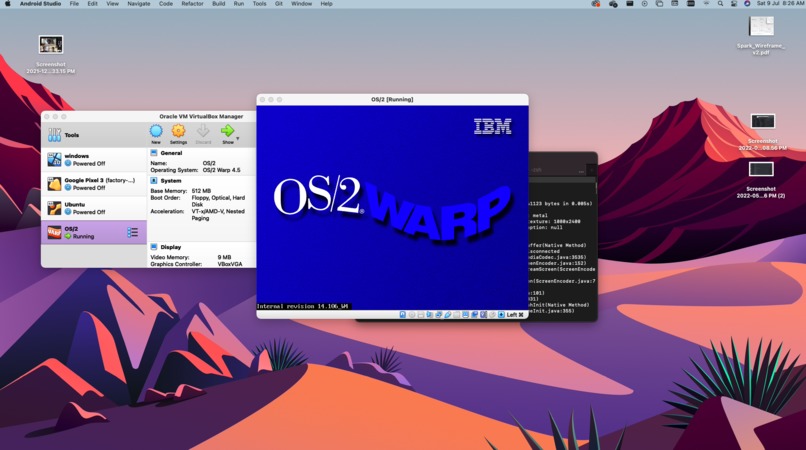
Task: Open the Android Studio app menu
Action: (40, 4)
